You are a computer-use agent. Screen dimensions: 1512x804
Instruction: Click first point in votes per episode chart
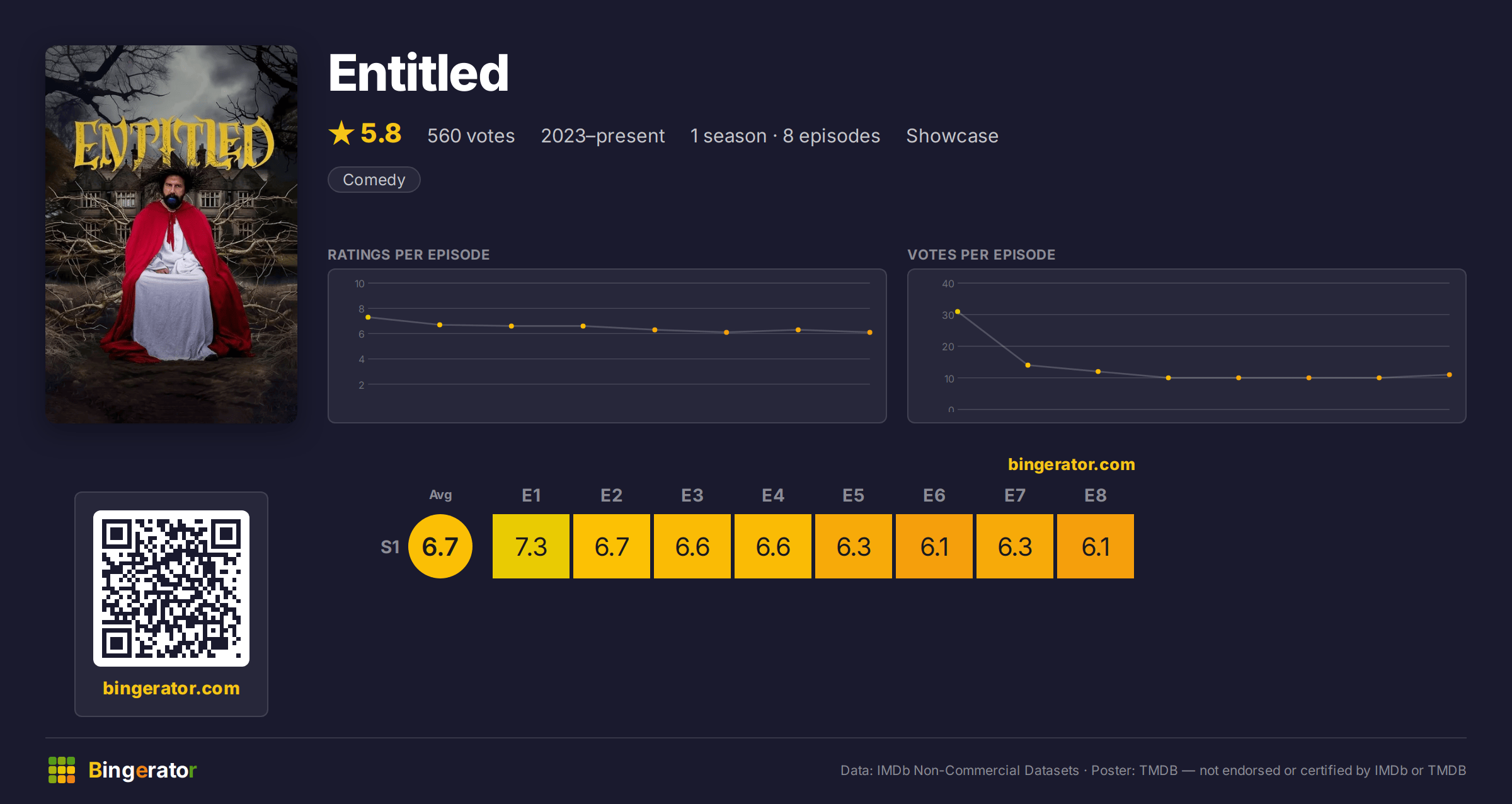point(958,312)
